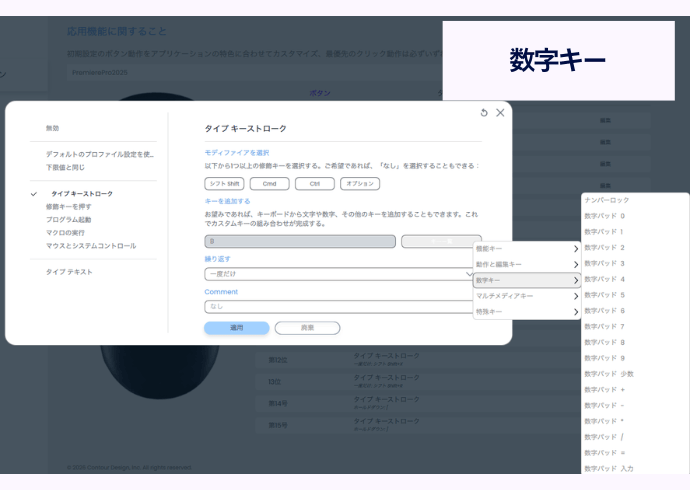Image resolution: width=690 pixels, height=490 pixels.
Task: Expand the 機能キー submenu
Action: (x=526, y=248)
